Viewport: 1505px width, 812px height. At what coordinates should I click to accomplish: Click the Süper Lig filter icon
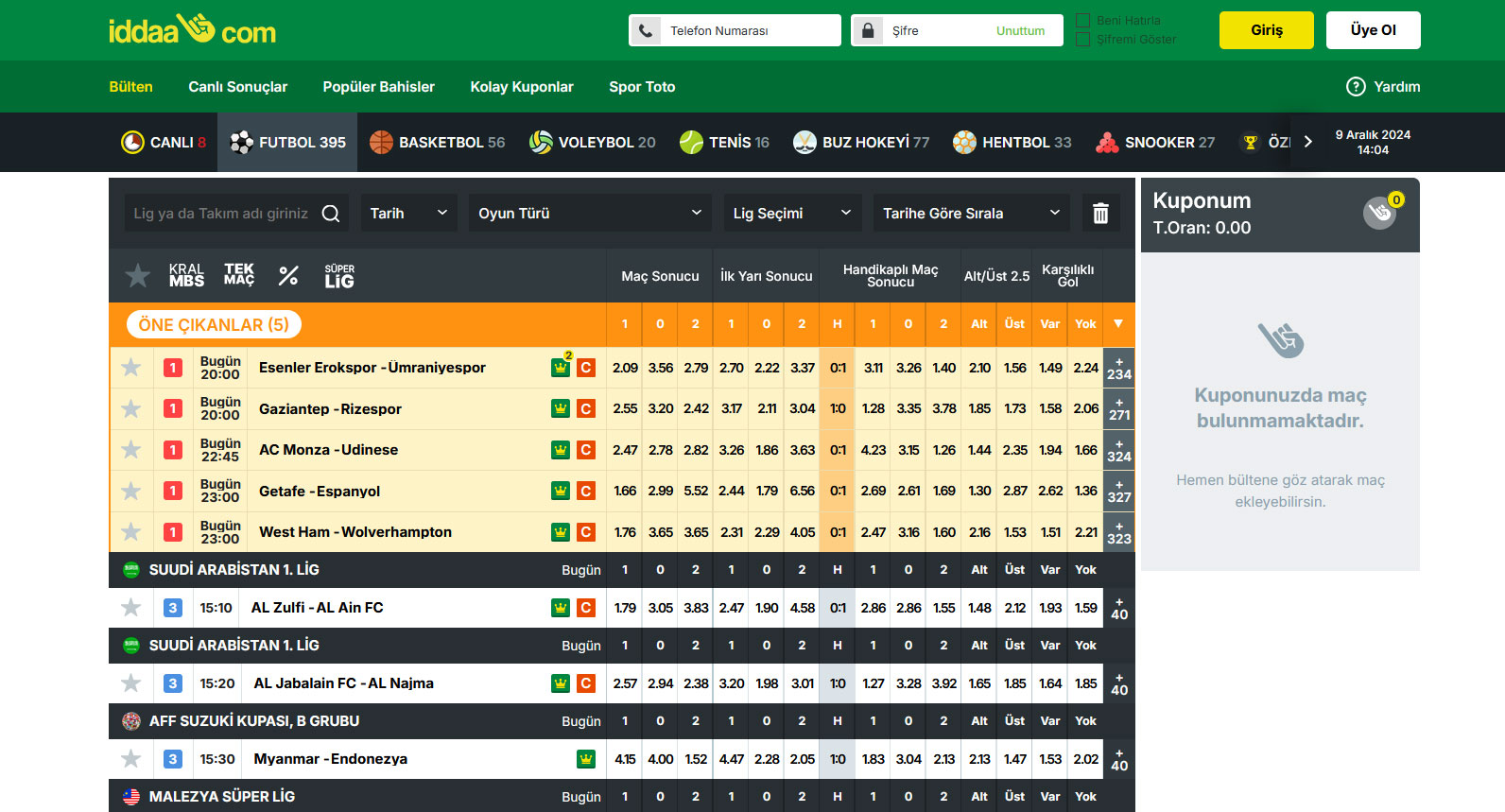339,275
